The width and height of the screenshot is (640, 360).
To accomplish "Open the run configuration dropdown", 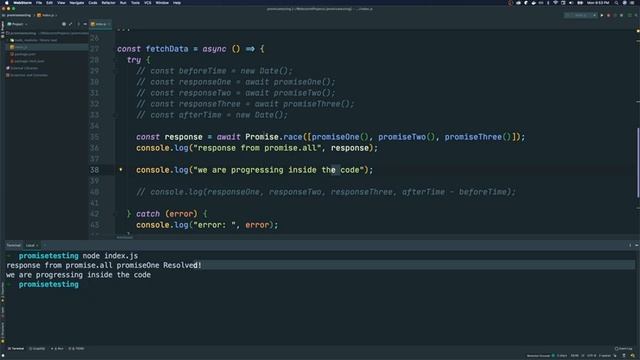I will click(x=581, y=15).
